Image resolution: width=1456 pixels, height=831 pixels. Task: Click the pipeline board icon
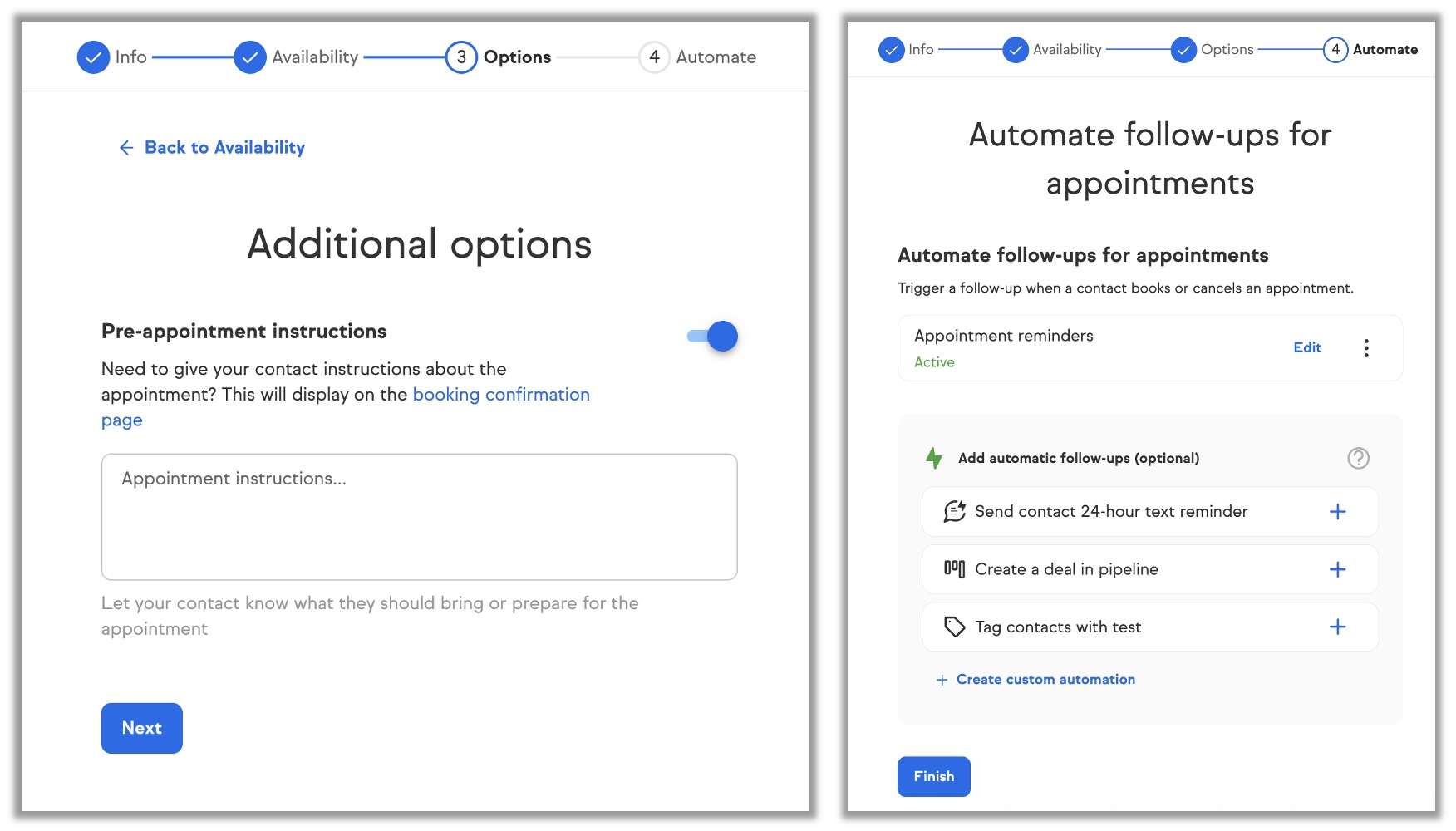click(x=954, y=569)
